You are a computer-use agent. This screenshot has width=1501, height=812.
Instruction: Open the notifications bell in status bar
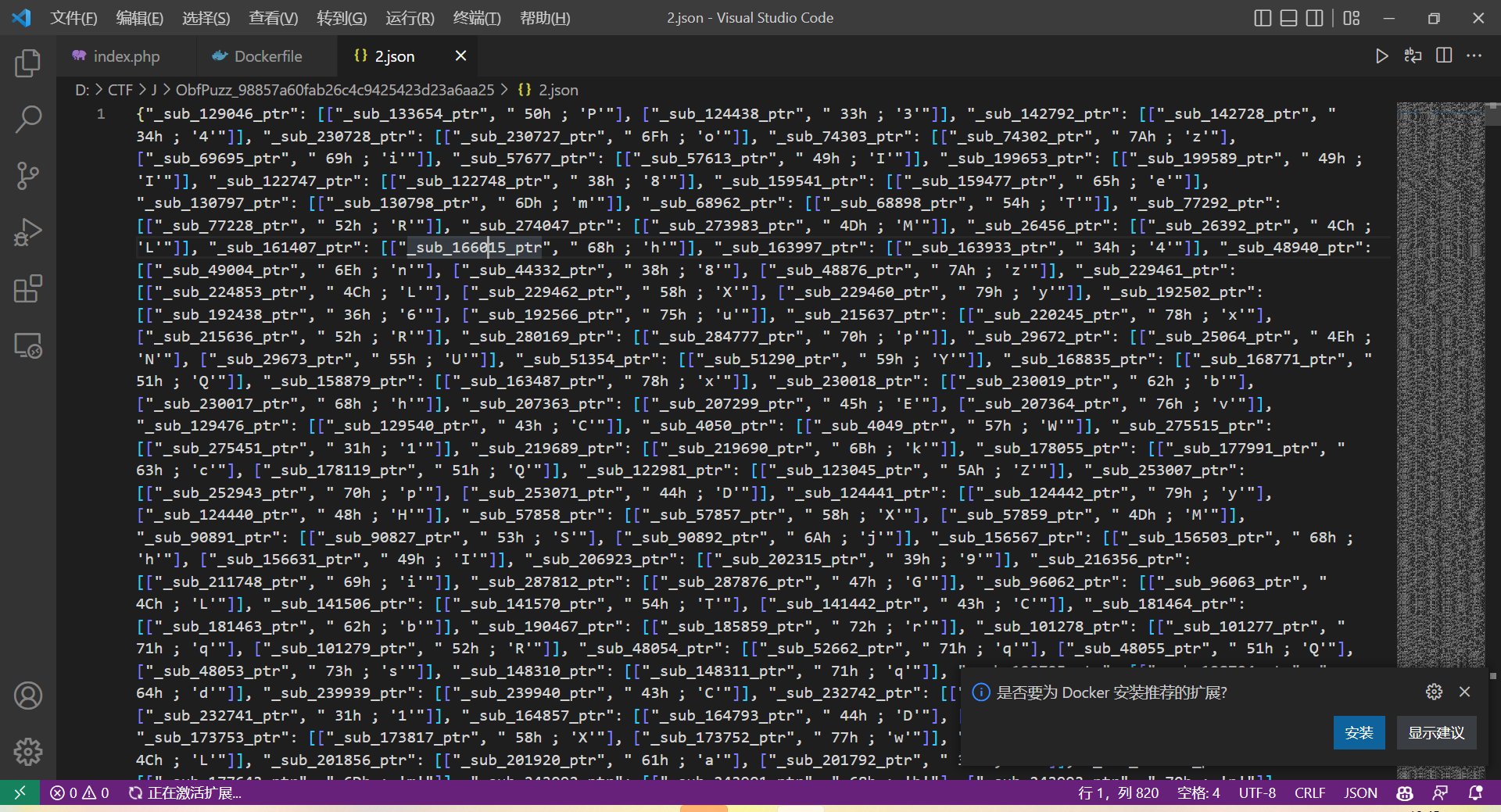coord(1475,792)
